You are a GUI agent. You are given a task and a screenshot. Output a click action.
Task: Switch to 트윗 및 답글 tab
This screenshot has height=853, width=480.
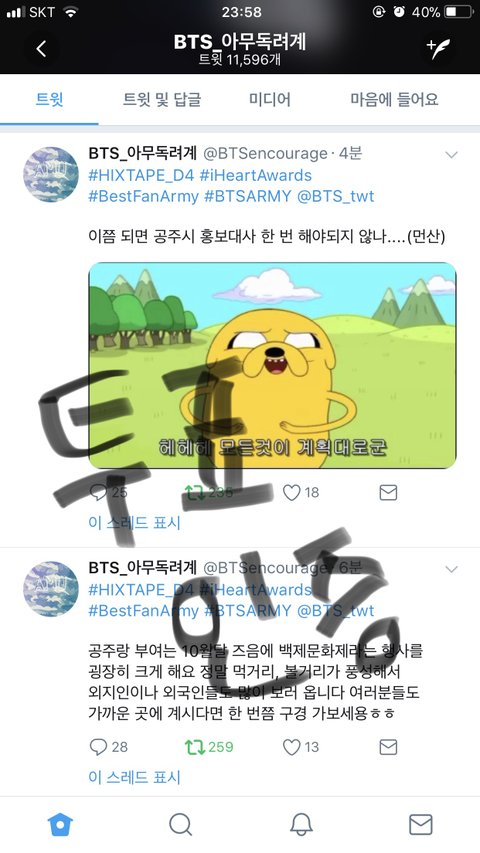[162, 100]
